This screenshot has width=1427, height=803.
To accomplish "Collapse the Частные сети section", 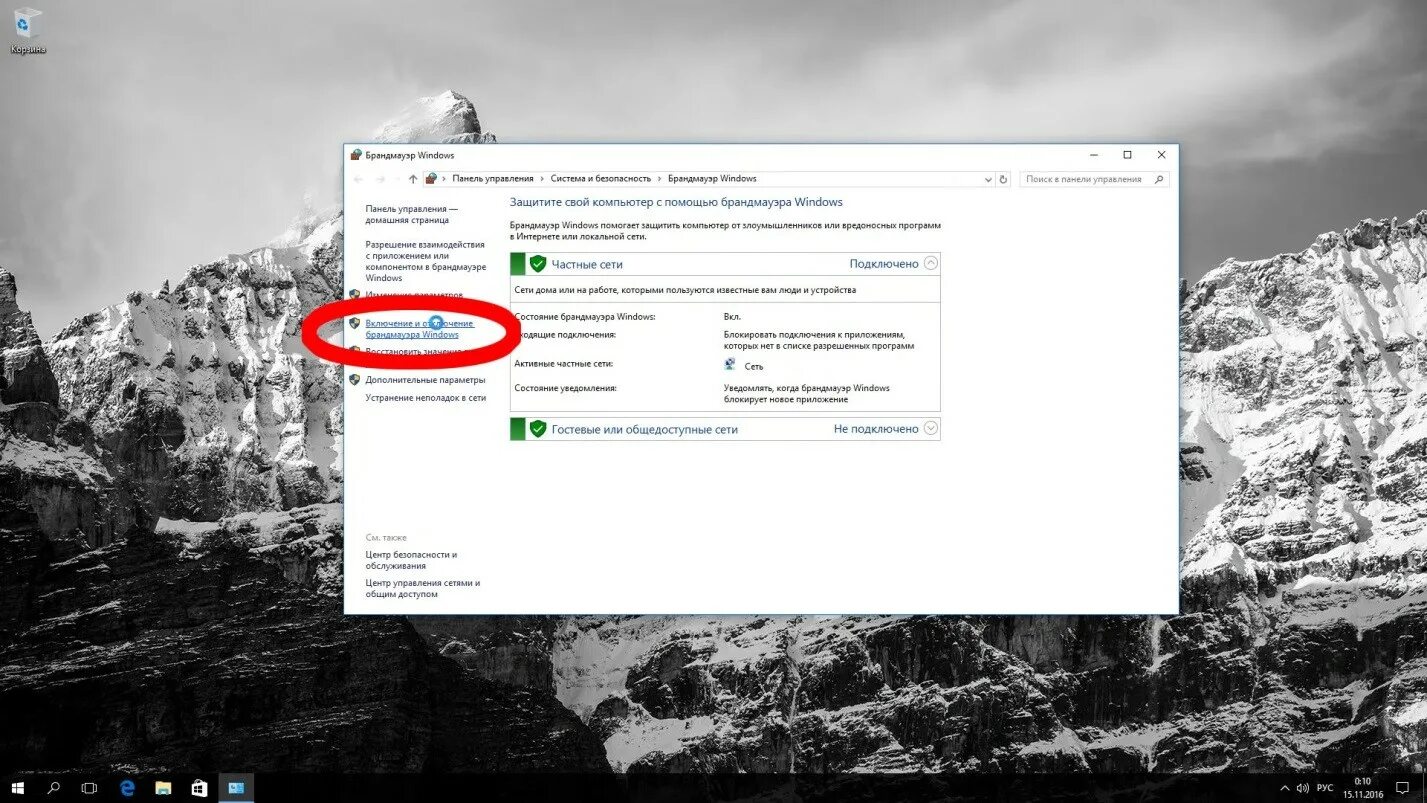I will point(931,264).
